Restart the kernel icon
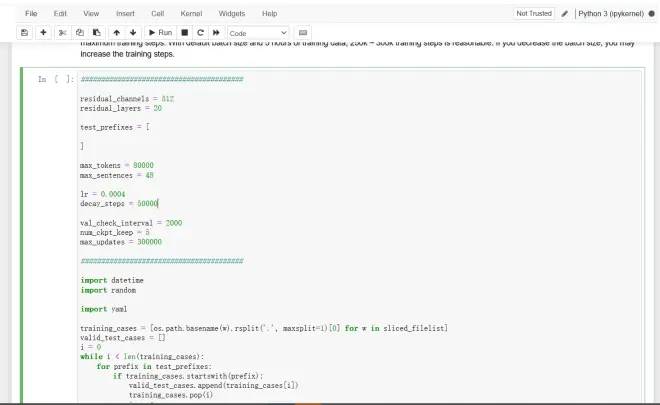The image size is (660, 405). click(x=200, y=32)
